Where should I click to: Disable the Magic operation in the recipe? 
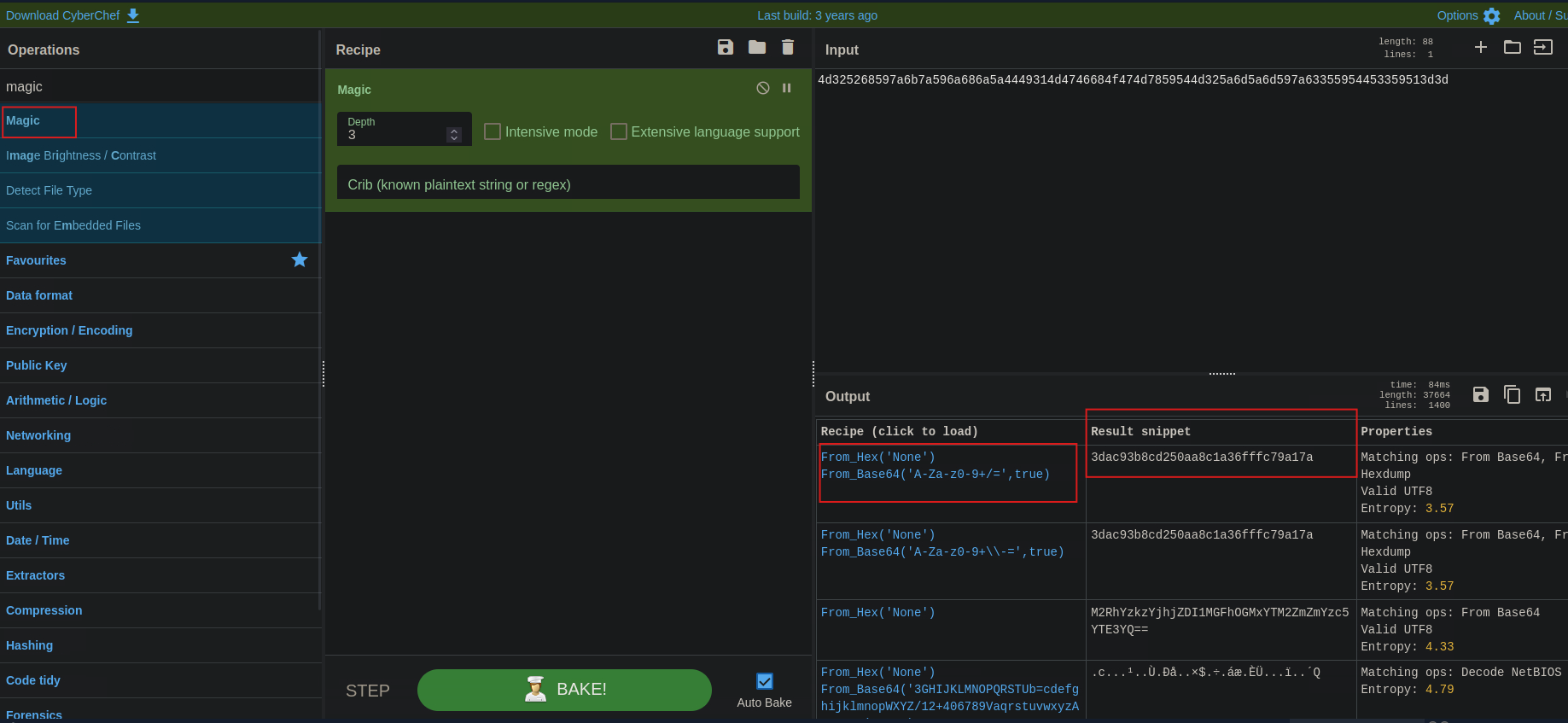click(x=762, y=89)
